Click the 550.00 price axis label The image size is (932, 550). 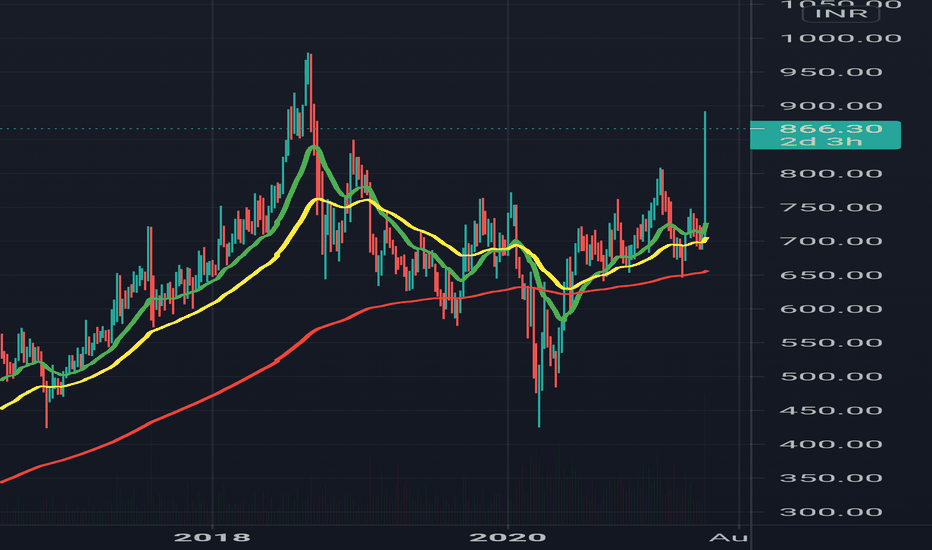(831, 342)
